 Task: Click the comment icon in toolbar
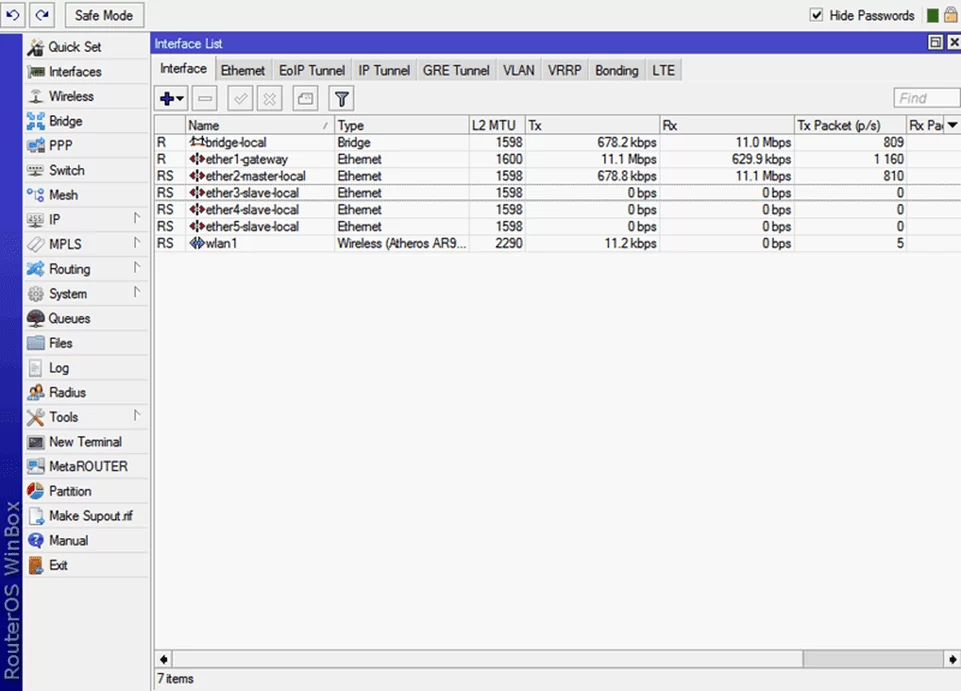click(x=305, y=98)
